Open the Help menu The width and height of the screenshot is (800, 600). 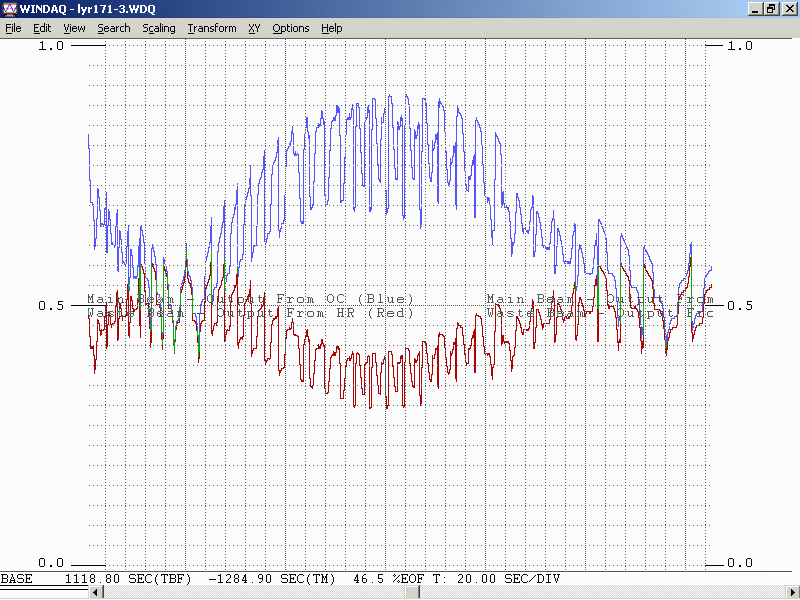(x=331, y=28)
